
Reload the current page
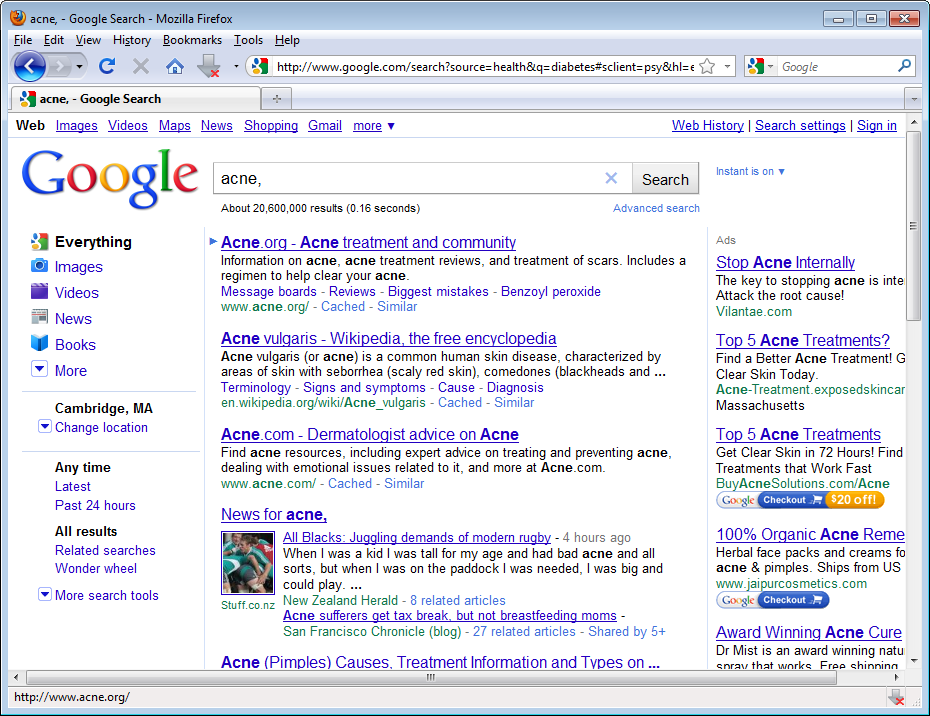coord(107,66)
